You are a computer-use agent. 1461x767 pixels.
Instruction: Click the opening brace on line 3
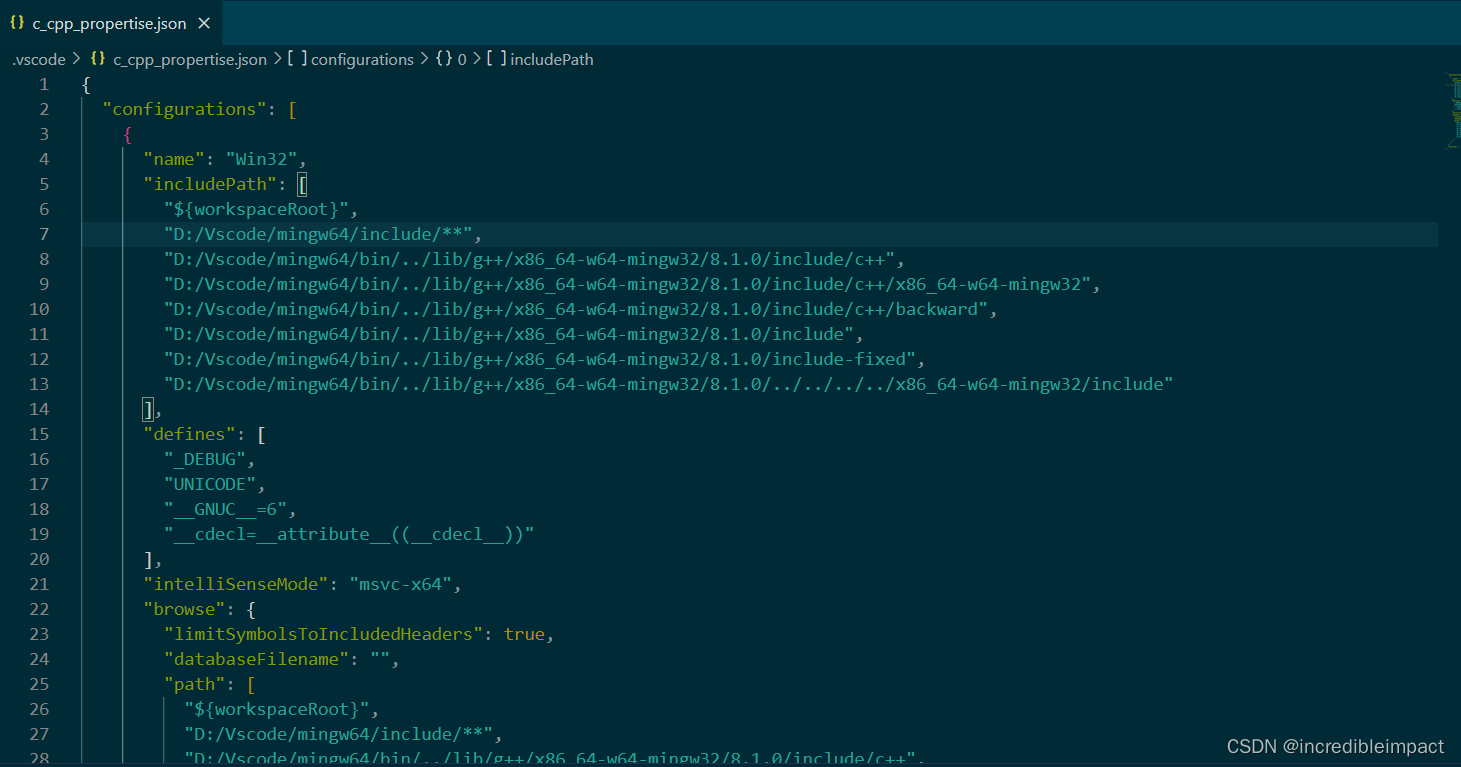tap(128, 134)
